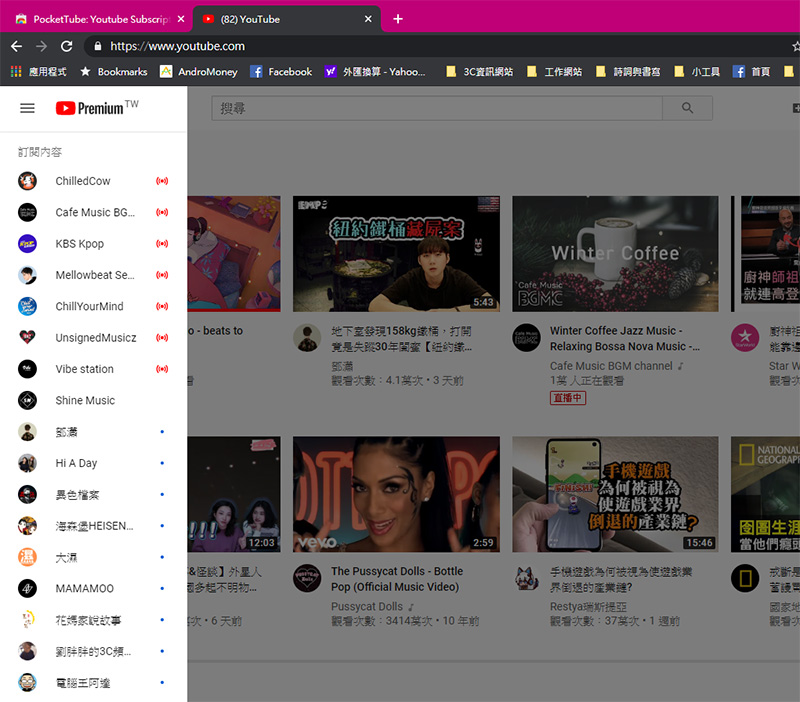Click the Facebook bookmark in bookmarks bar
This screenshot has width=800, height=702.
click(x=281, y=72)
